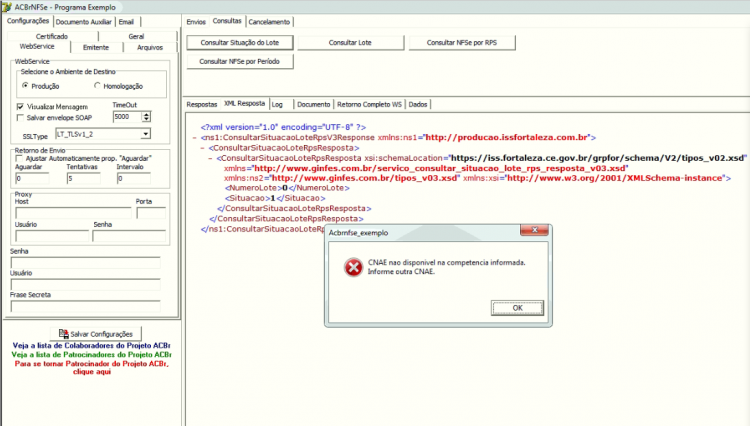
Task: Collapse the inner ConsultarSituacaoLoteRpsResposta xsi node
Action: 210,158
